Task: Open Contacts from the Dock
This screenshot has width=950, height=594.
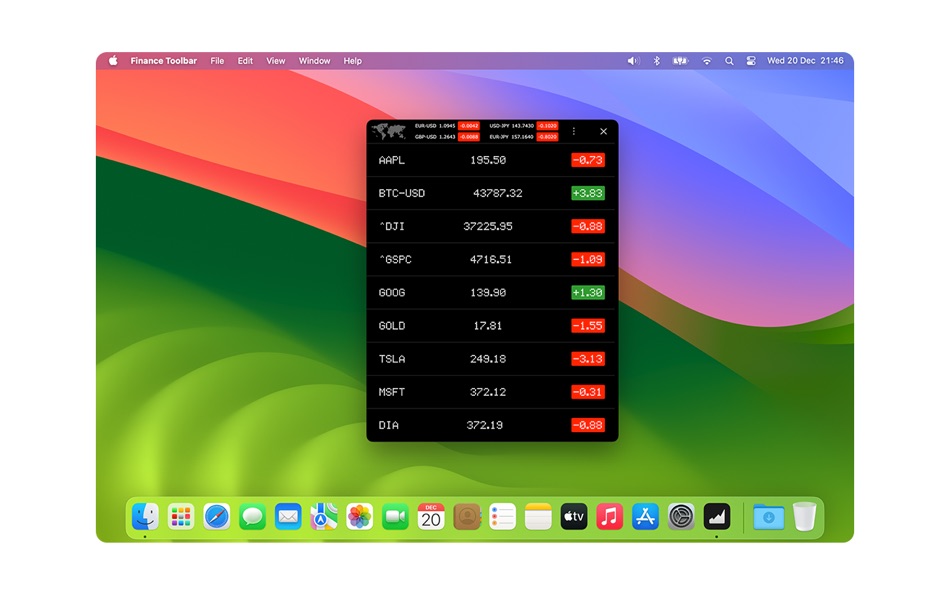Action: (467, 517)
